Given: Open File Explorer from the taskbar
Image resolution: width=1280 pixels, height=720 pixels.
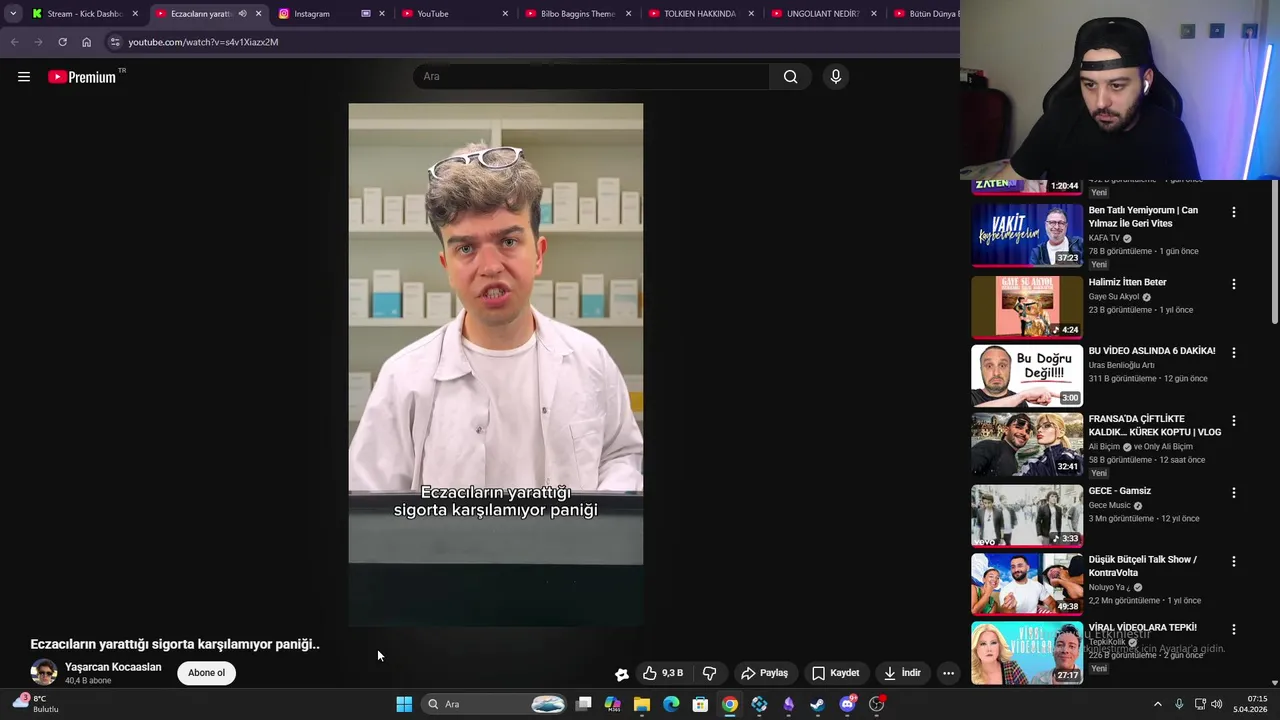Looking at the screenshot, I should point(642,704).
